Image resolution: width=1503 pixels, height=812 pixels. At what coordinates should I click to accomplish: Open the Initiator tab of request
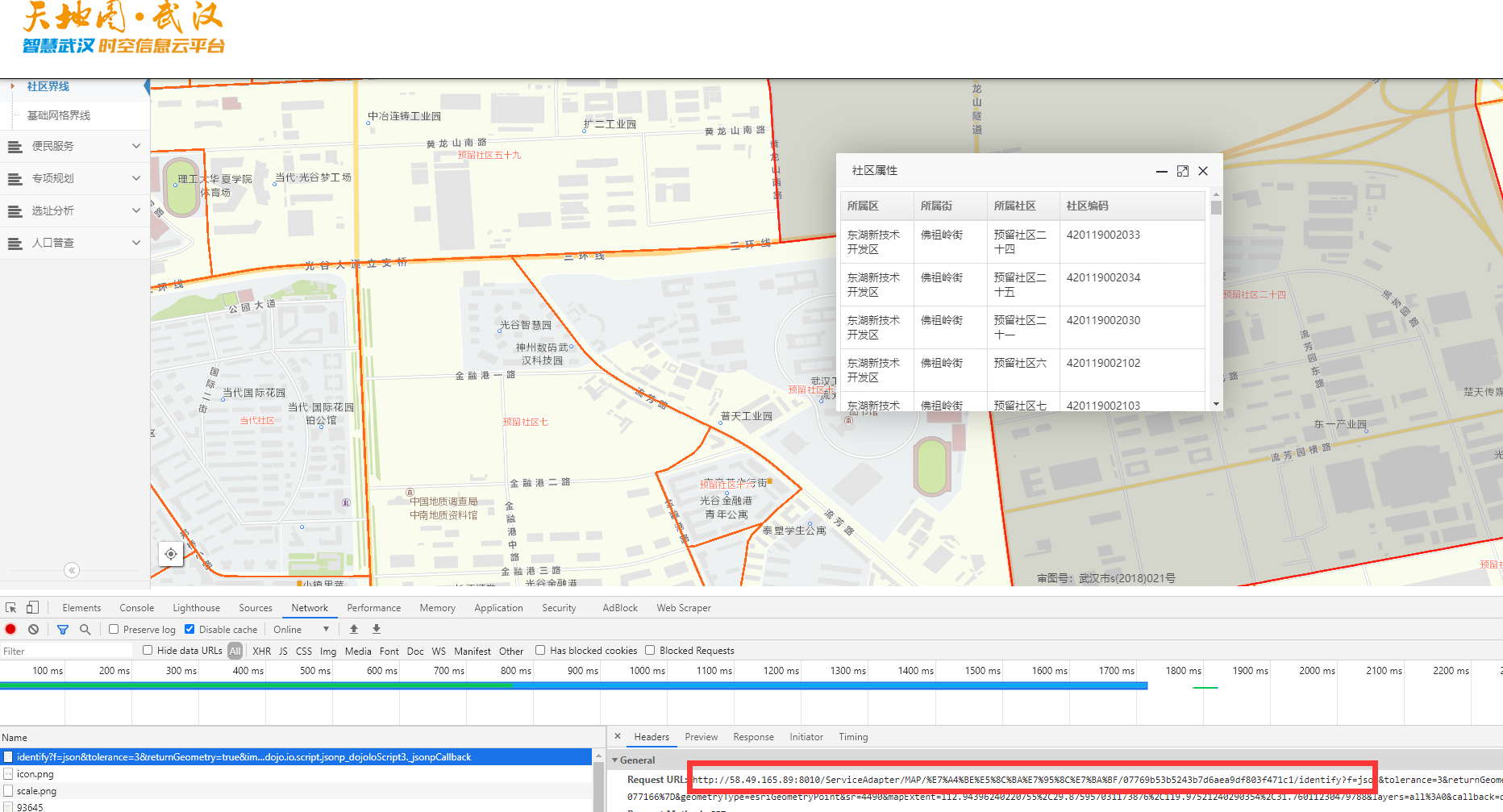point(806,737)
